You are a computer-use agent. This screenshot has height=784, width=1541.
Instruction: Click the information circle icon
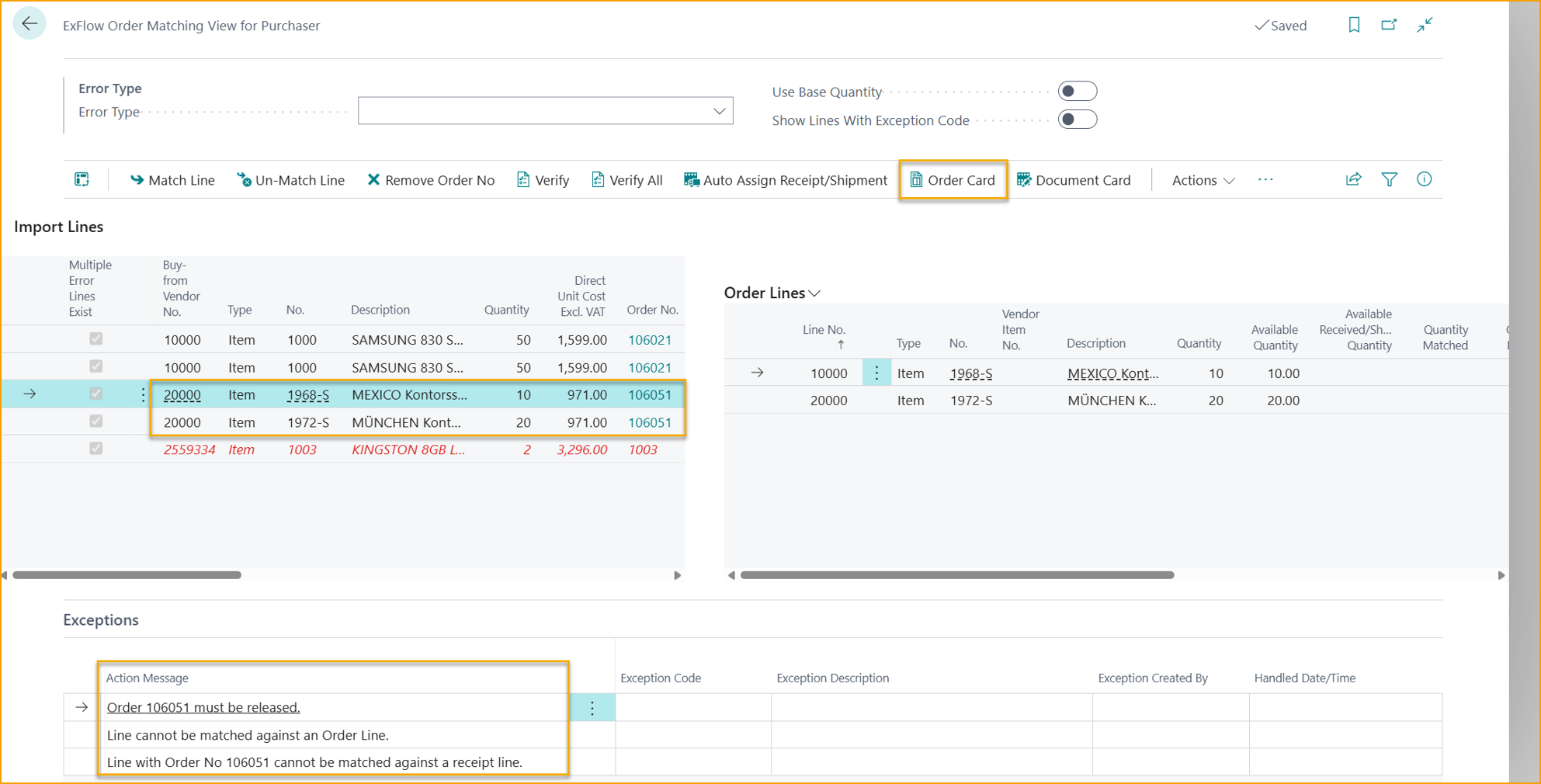click(1424, 179)
